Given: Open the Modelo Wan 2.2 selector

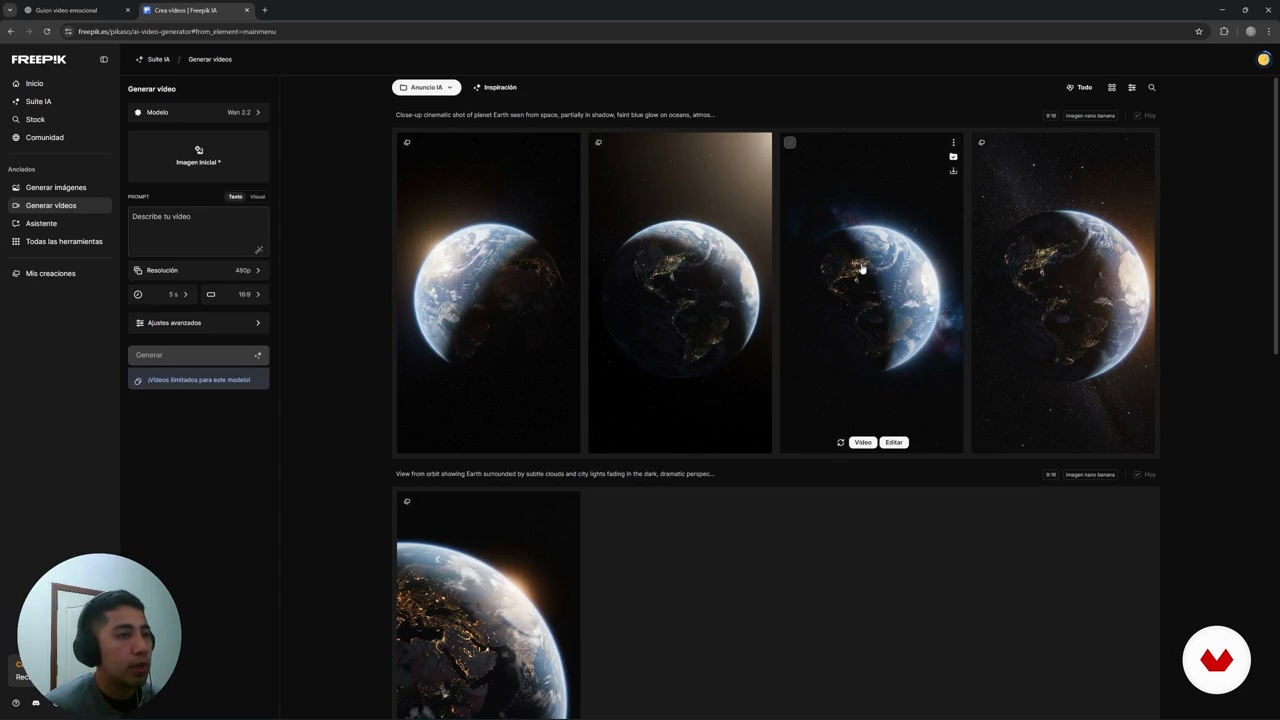Looking at the screenshot, I should pyautogui.click(x=198, y=112).
